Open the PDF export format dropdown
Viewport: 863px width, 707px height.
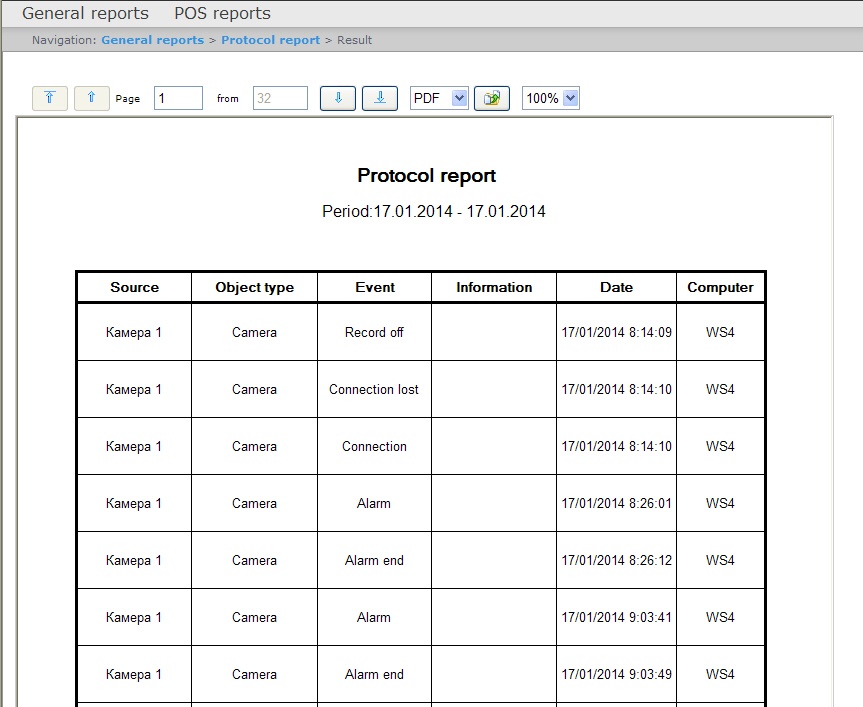pos(439,98)
